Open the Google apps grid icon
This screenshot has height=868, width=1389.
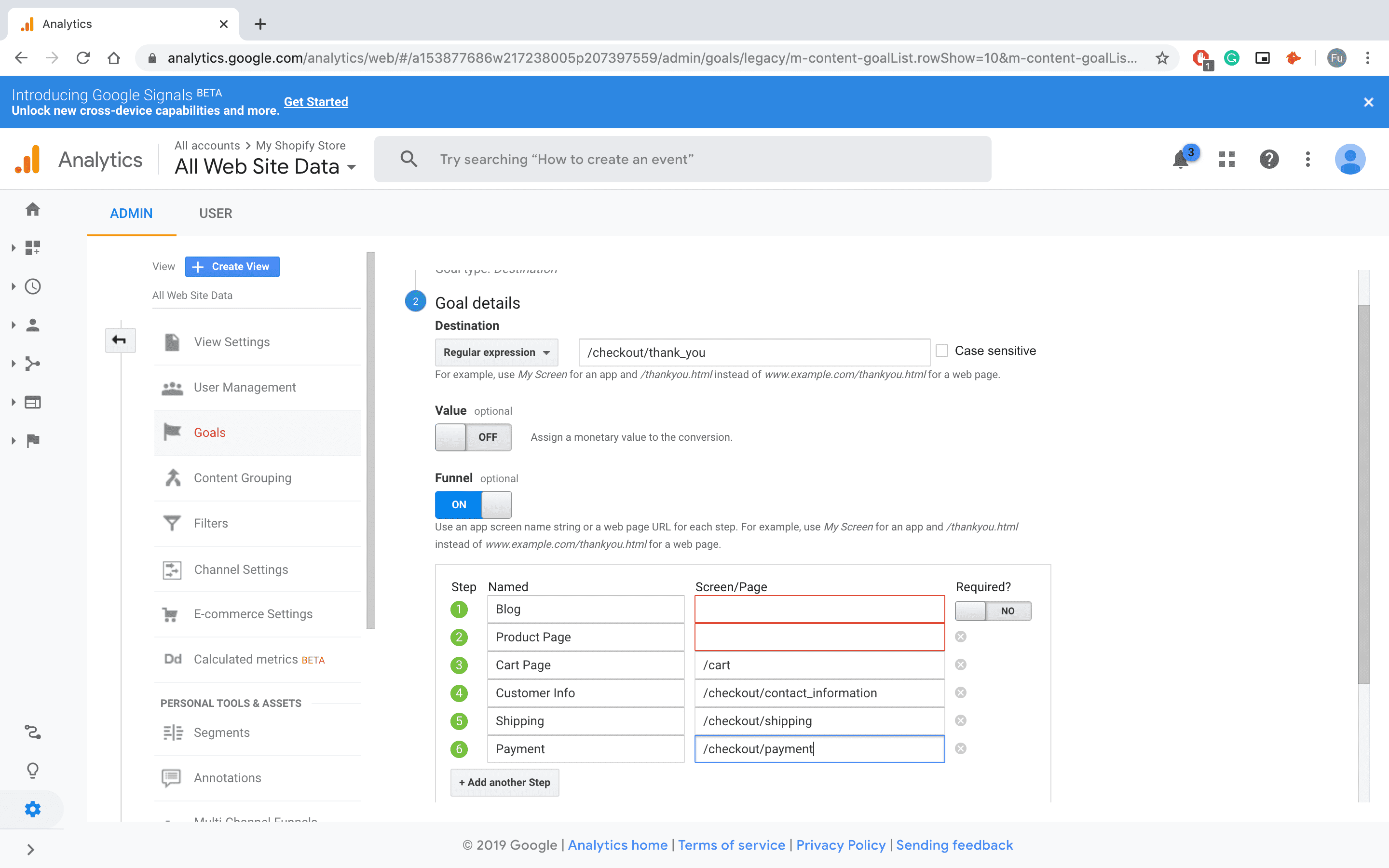(1226, 159)
